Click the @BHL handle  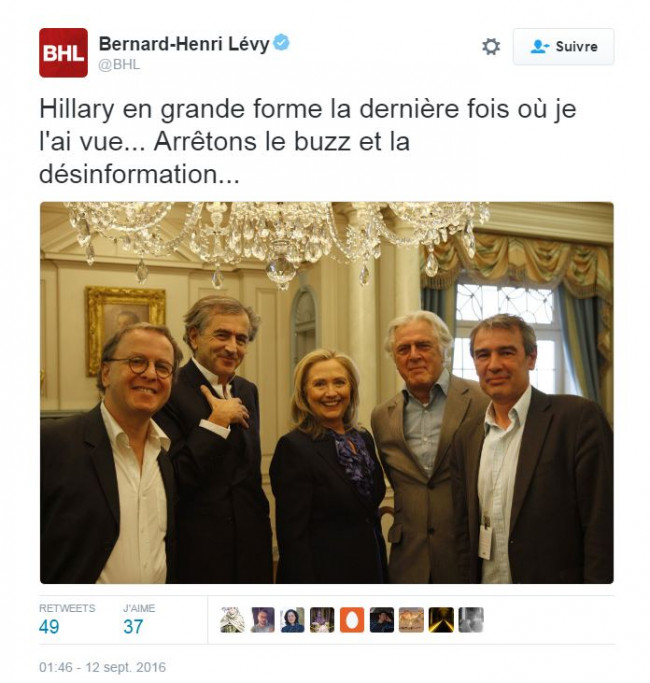pos(119,64)
